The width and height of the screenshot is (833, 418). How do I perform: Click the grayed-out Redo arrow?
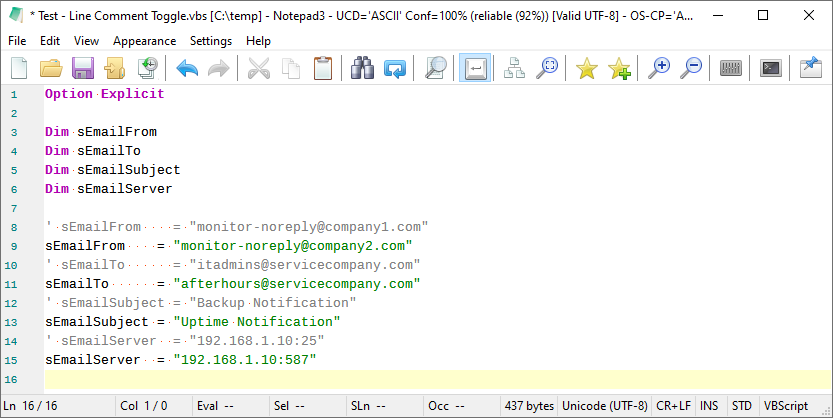(x=218, y=69)
